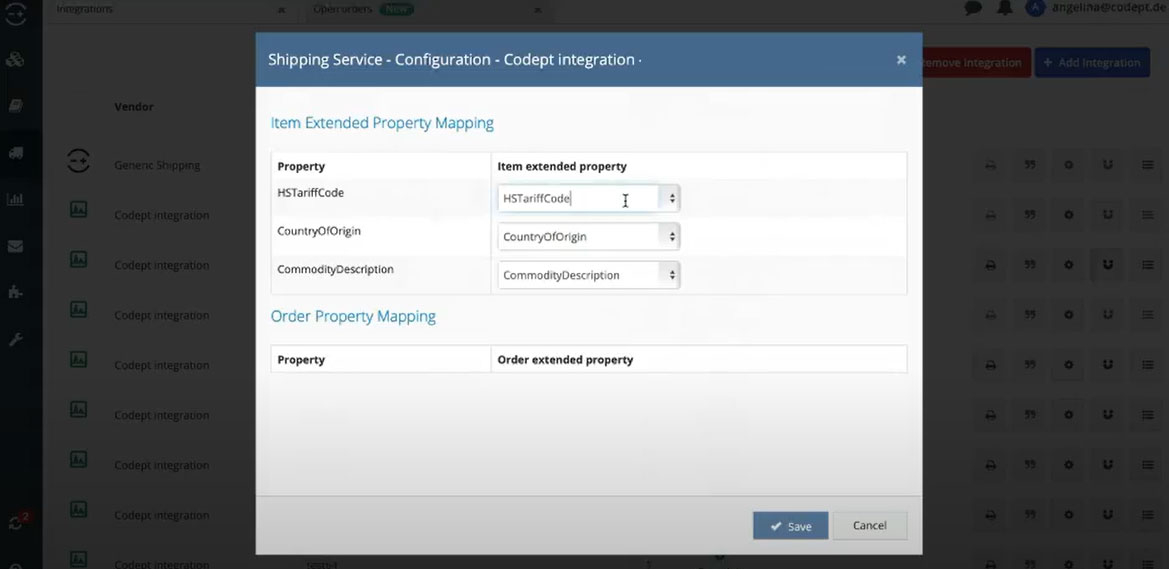
Task: Click the Order Property Mapping heading
Action: coord(353,316)
